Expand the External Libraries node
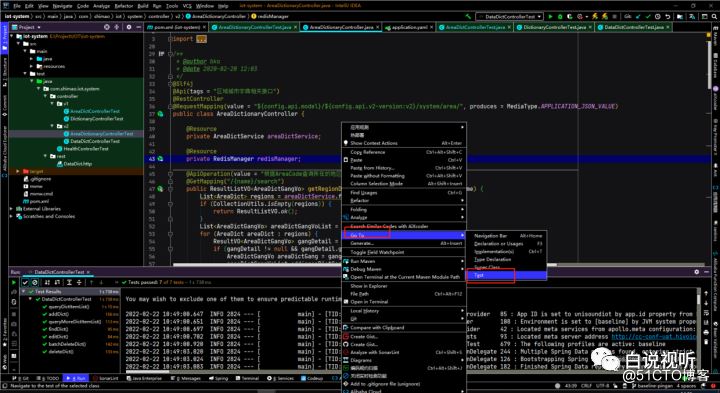720x393 pixels. tap(12, 209)
